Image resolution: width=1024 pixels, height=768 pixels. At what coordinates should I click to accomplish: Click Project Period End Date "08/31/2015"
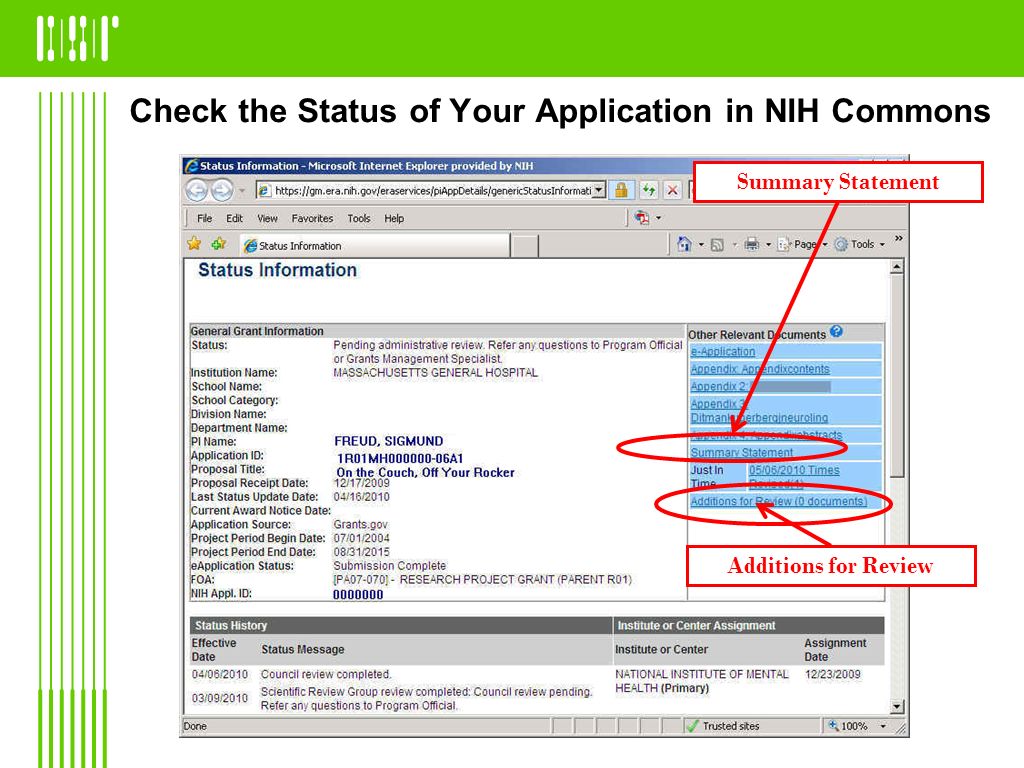361,552
